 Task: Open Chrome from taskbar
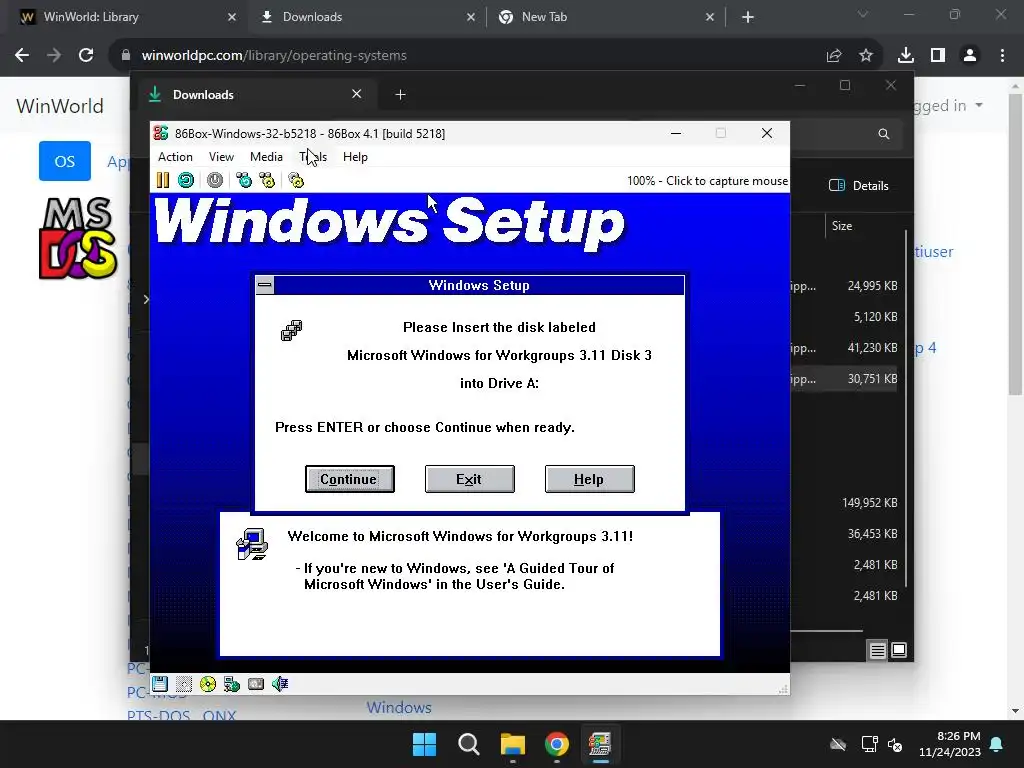556,744
